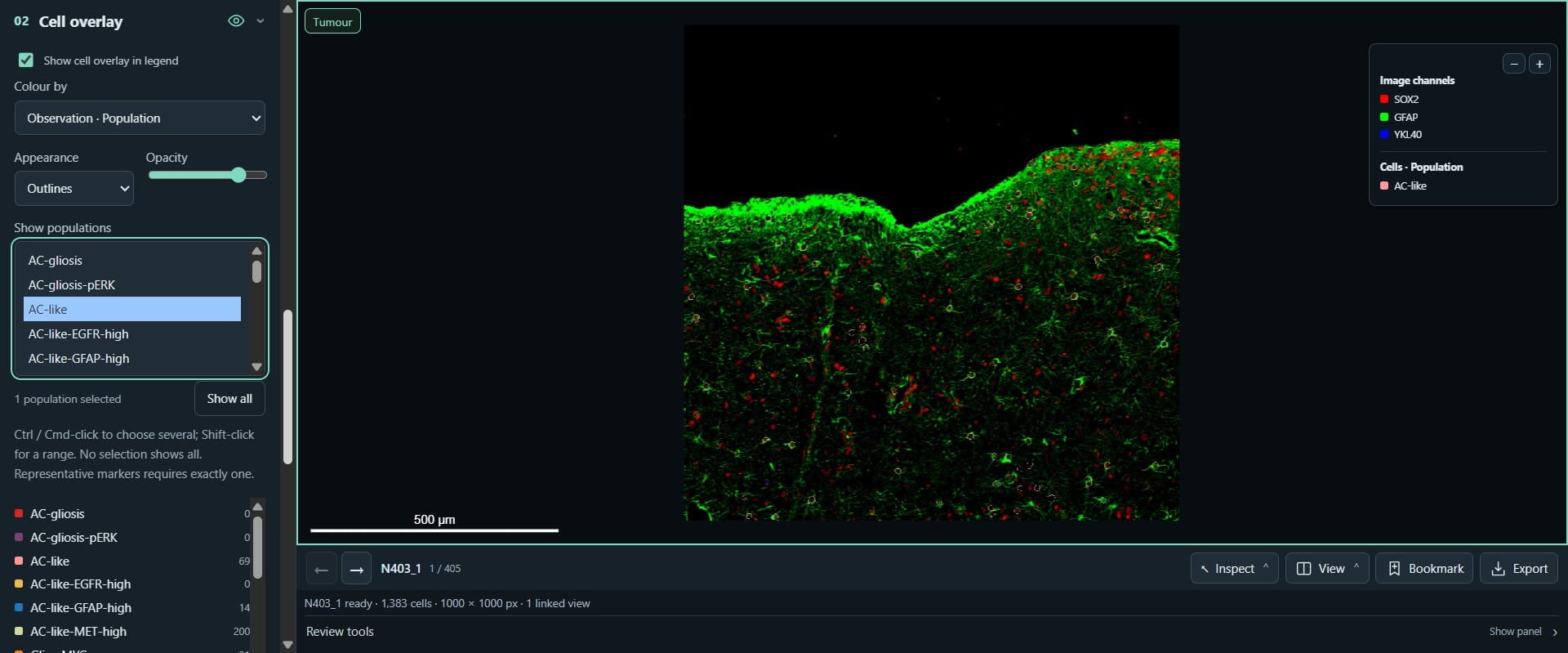Click the N403_1 image name
The width and height of the screenshot is (1568, 653).
point(401,568)
